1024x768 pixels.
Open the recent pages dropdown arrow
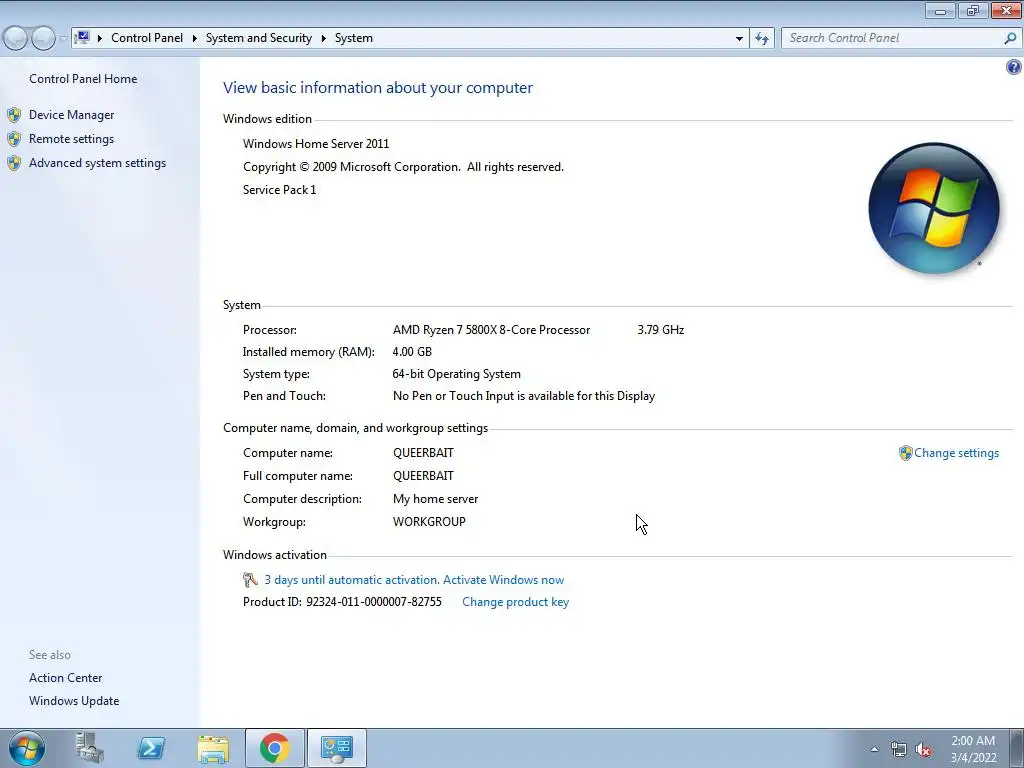coord(63,39)
